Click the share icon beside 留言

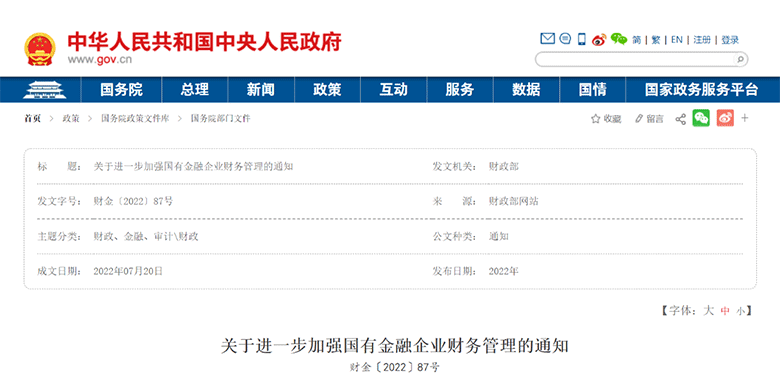click(x=681, y=119)
